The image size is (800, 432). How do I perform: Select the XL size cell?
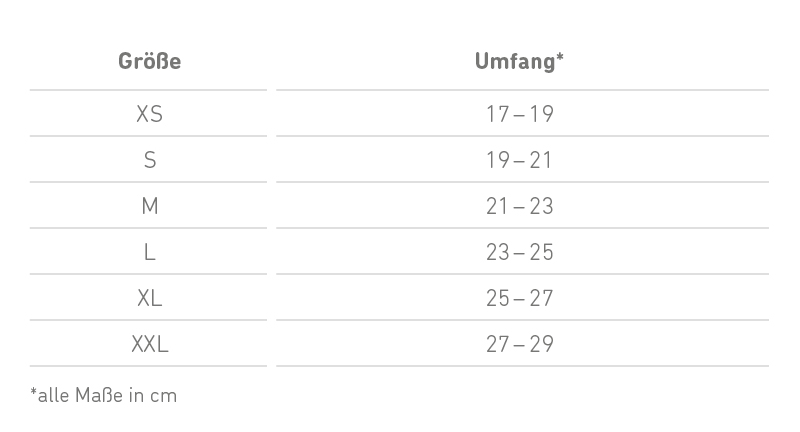click(x=149, y=298)
